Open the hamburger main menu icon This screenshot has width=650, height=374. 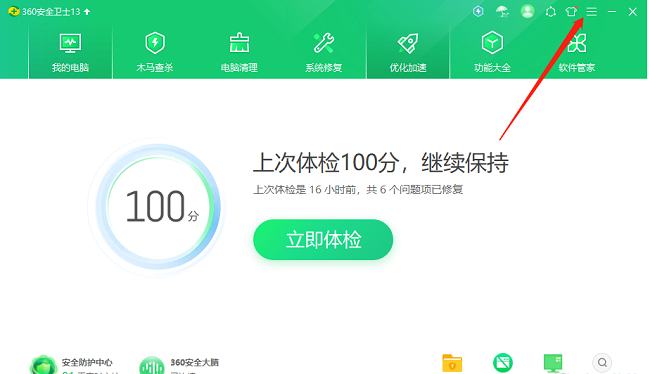click(592, 12)
